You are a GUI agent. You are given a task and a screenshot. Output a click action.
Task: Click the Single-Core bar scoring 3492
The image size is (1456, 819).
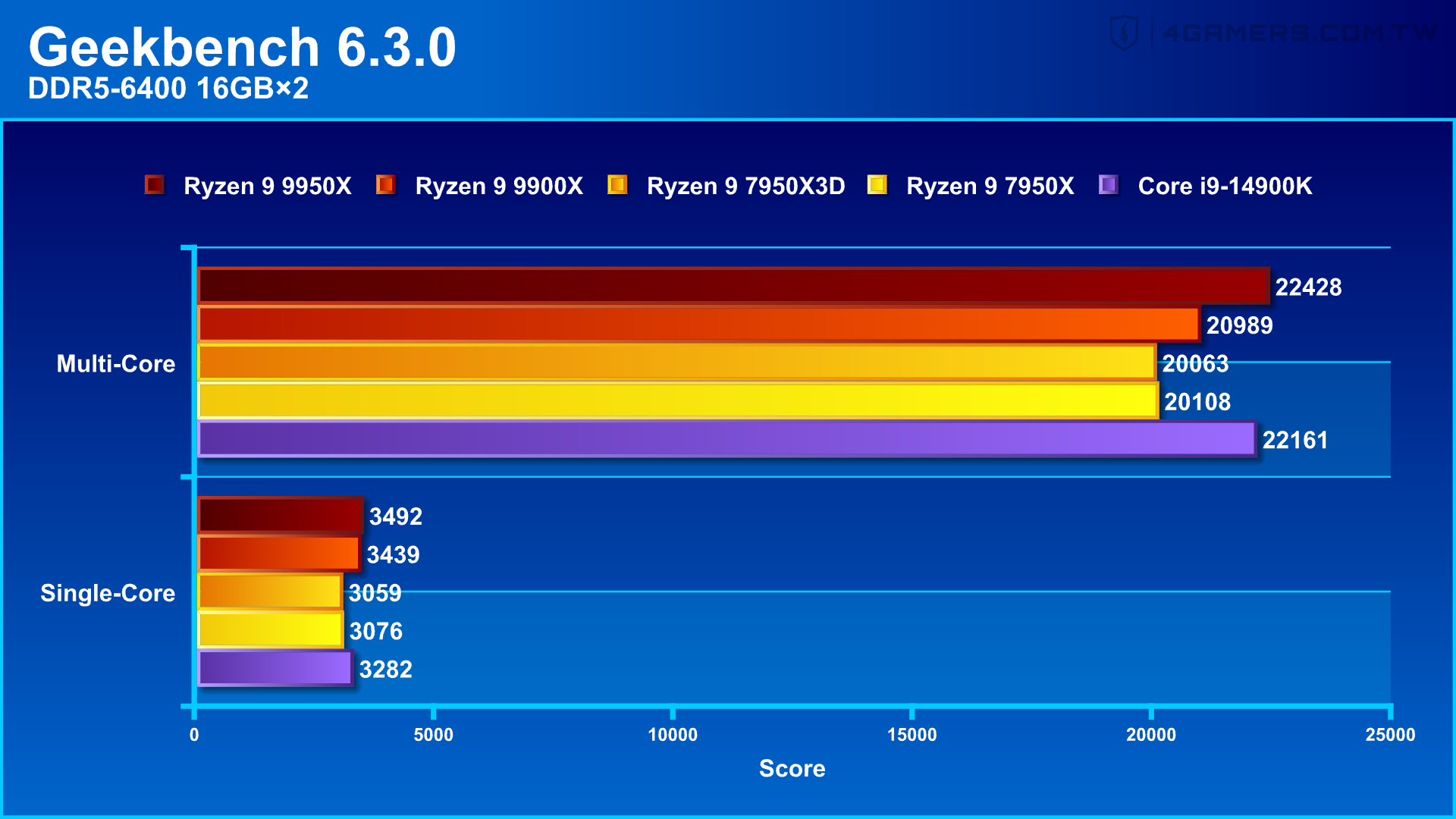click(281, 516)
